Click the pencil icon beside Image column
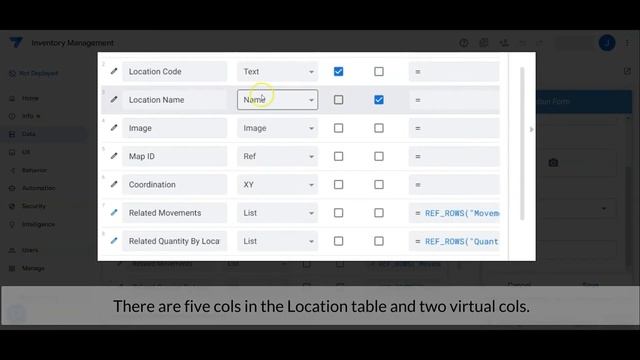Screen dimensions: 640x360 pyautogui.click(x=114, y=128)
